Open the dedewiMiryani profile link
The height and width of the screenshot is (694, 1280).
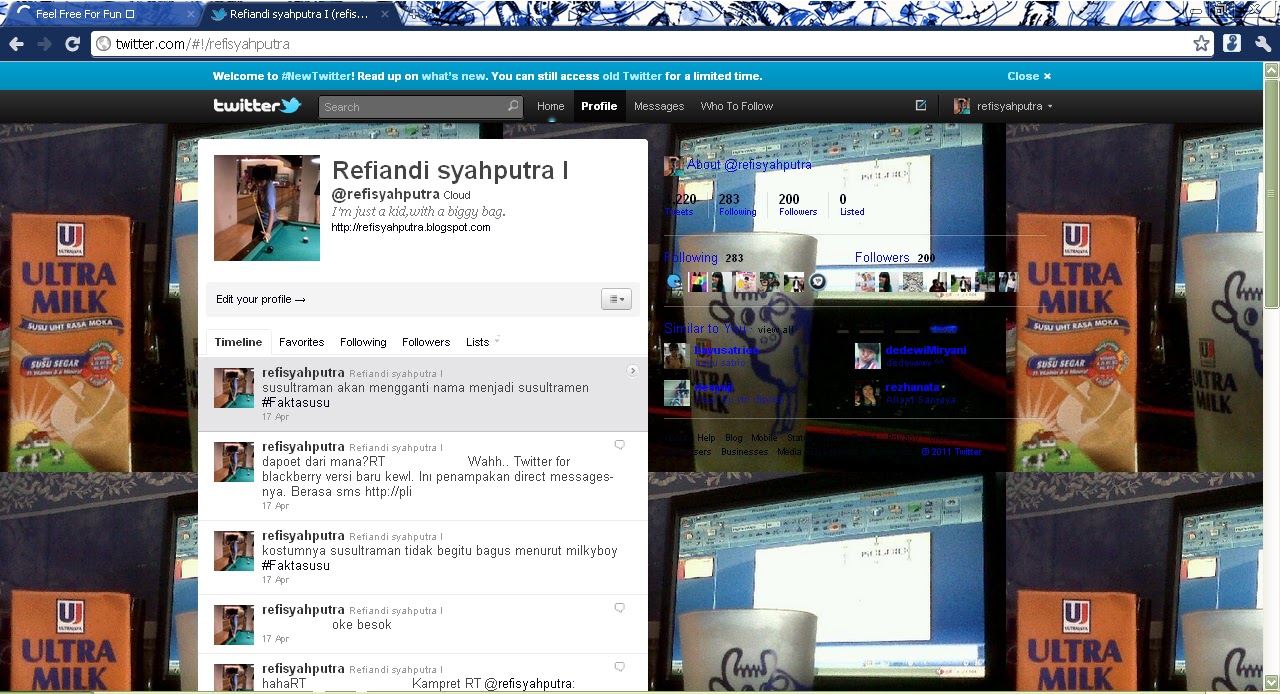[x=926, y=350]
